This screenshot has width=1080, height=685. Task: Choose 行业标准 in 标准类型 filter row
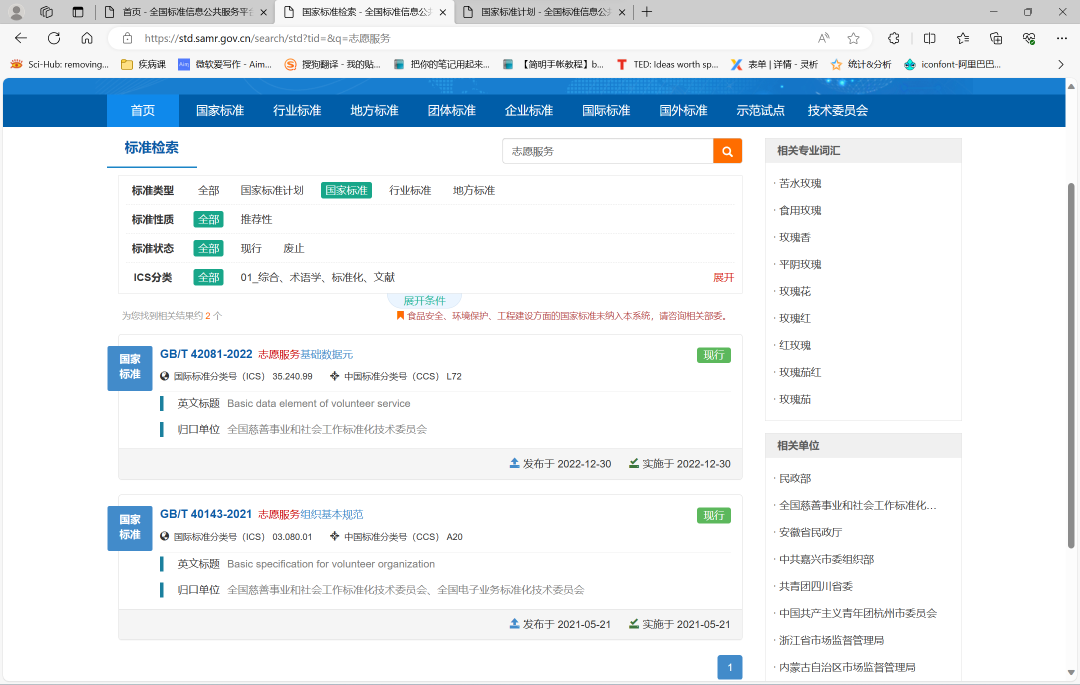click(x=410, y=190)
